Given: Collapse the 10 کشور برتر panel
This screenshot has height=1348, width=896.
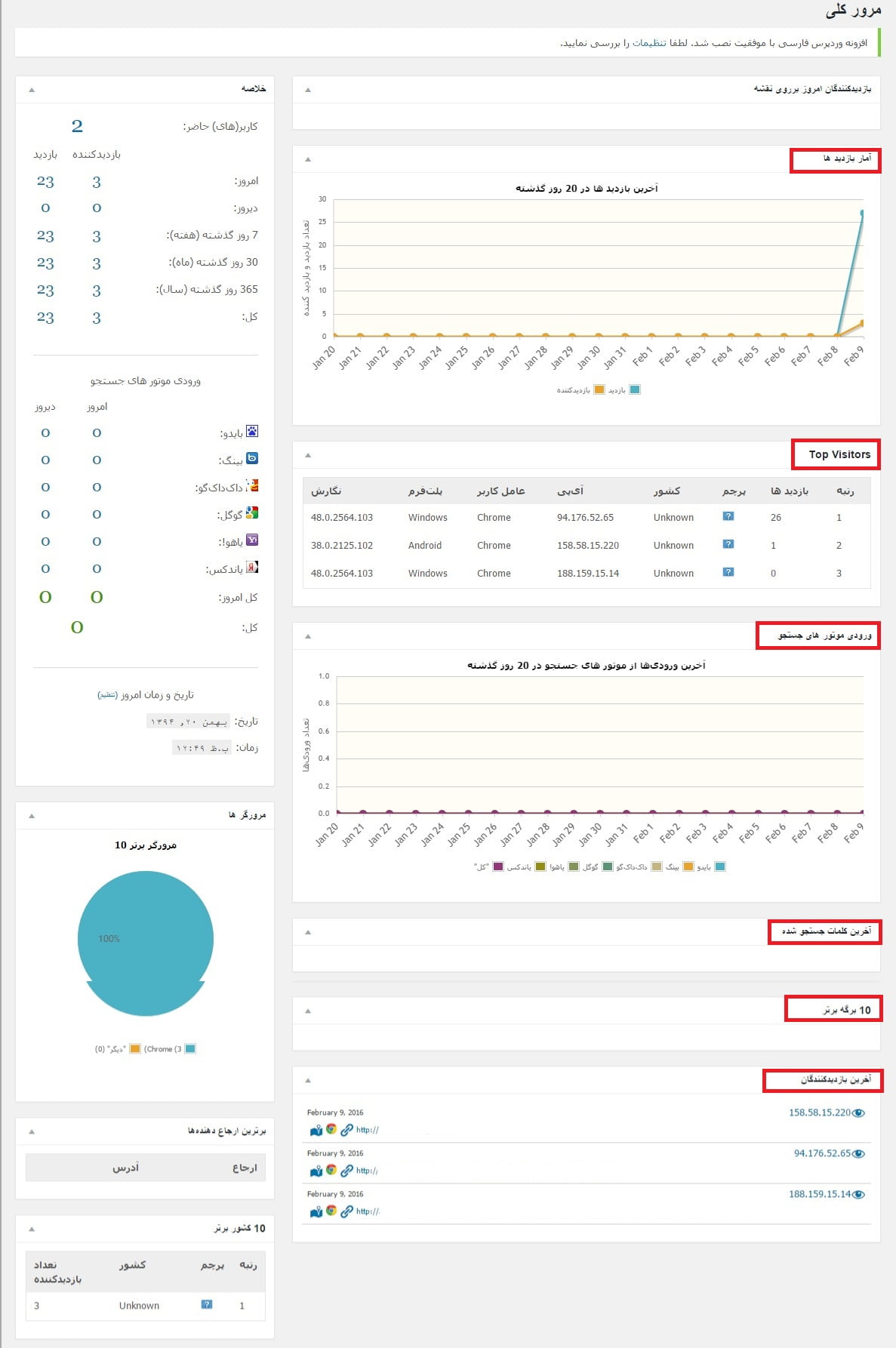Looking at the screenshot, I should [32, 1229].
